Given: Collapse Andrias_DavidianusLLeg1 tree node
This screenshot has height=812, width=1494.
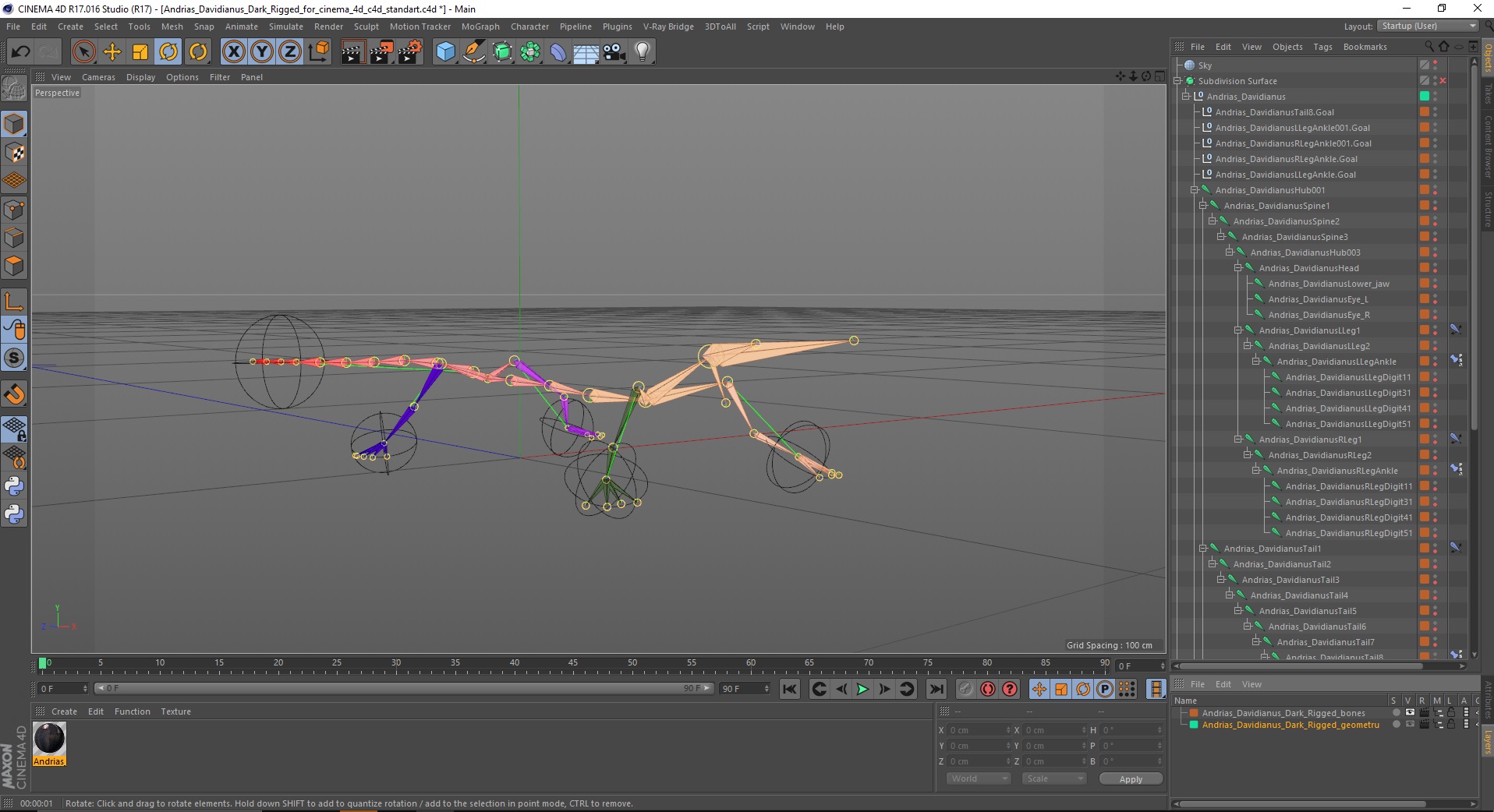Looking at the screenshot, I should [x=1238, y=330].
